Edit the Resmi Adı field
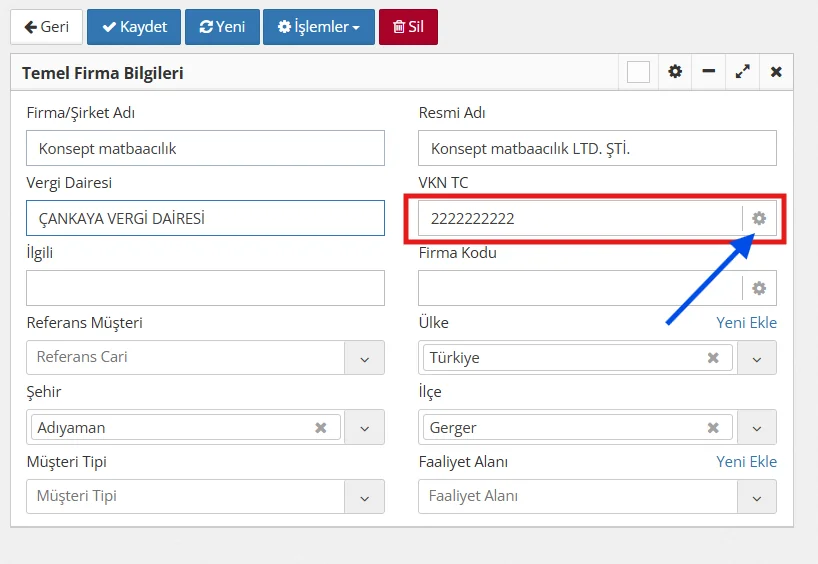This screenshot has height=564, width=818. point(597,148)
